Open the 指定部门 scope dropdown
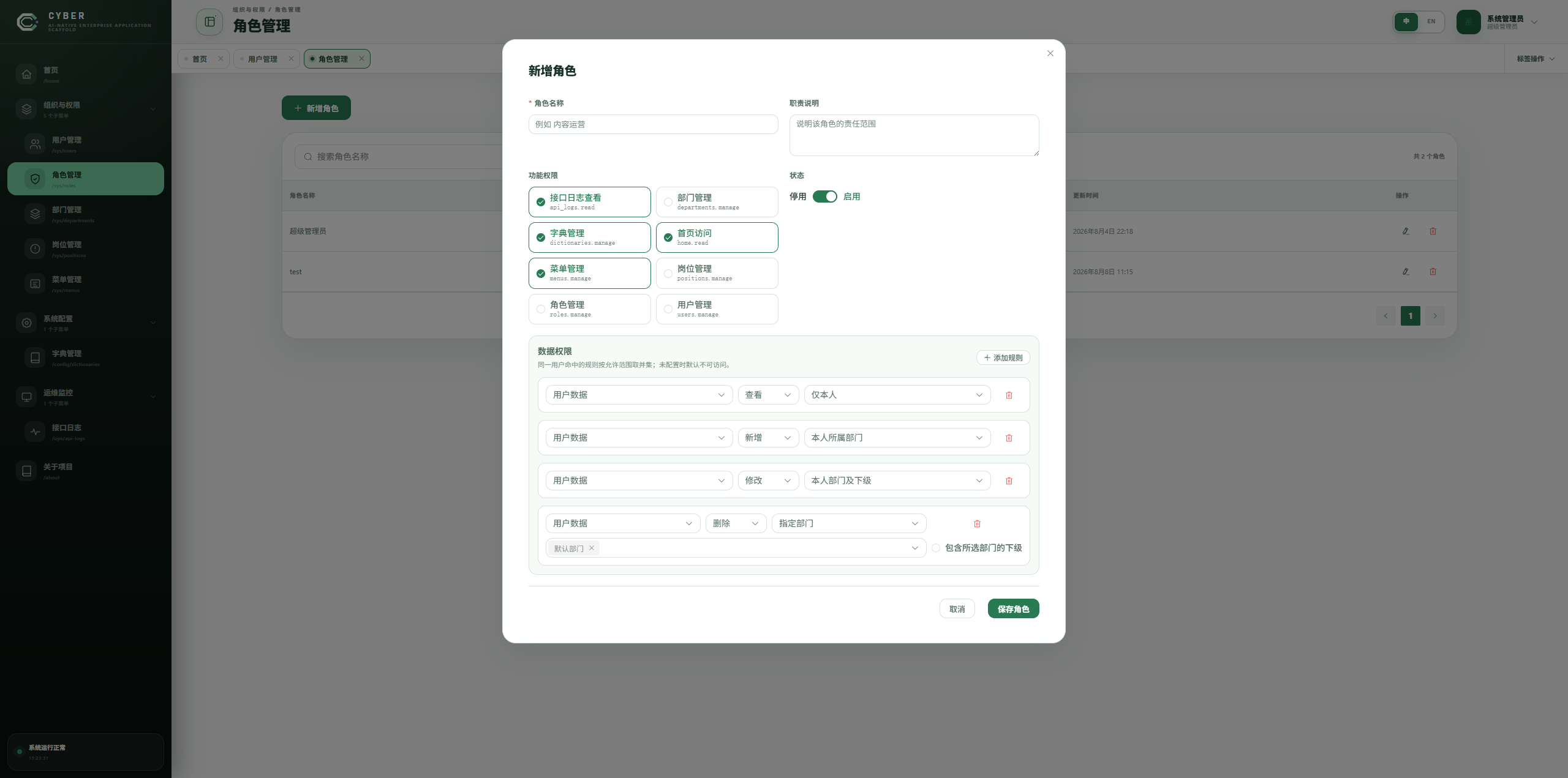This screenshot has width=1568, height=778. click(849, 523)
